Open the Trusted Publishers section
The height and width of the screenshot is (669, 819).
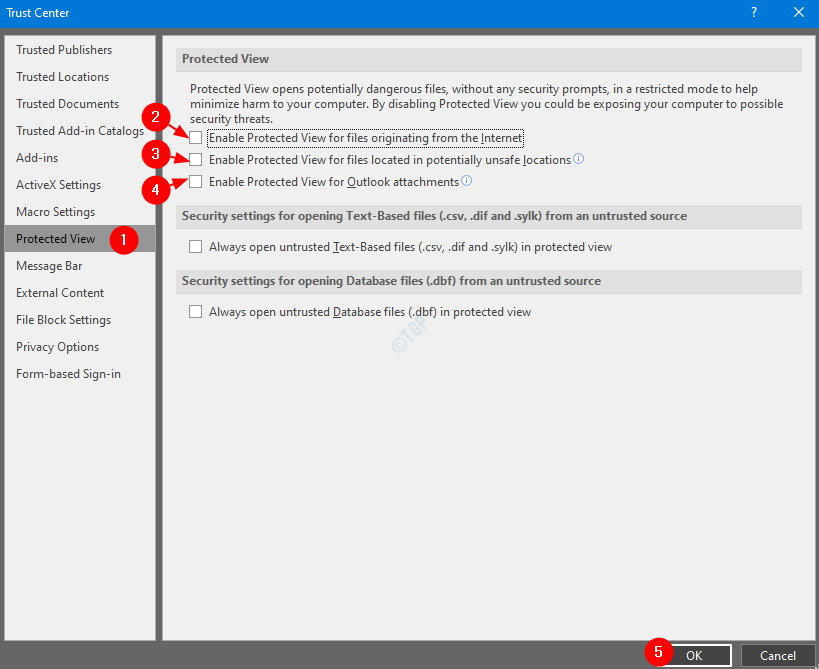tap(64, 50)
